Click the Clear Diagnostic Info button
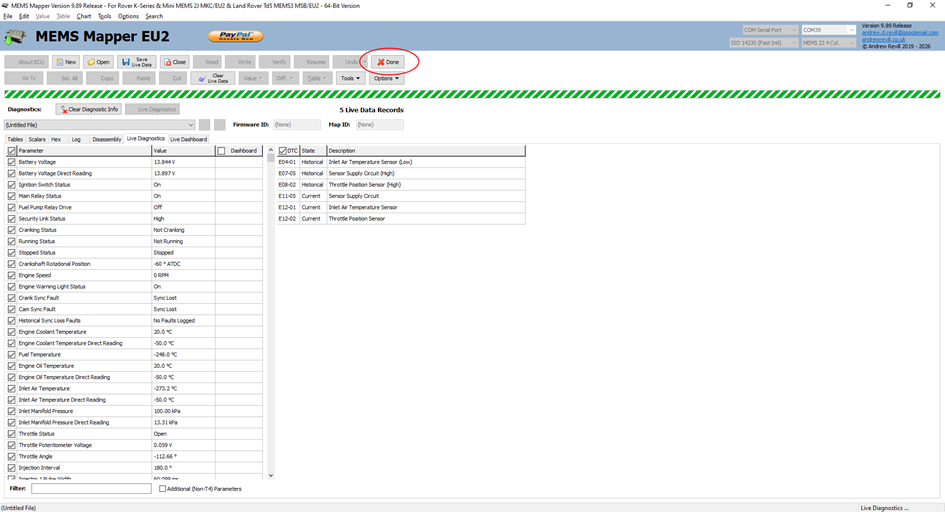The image size is (945, 512). 89,109
